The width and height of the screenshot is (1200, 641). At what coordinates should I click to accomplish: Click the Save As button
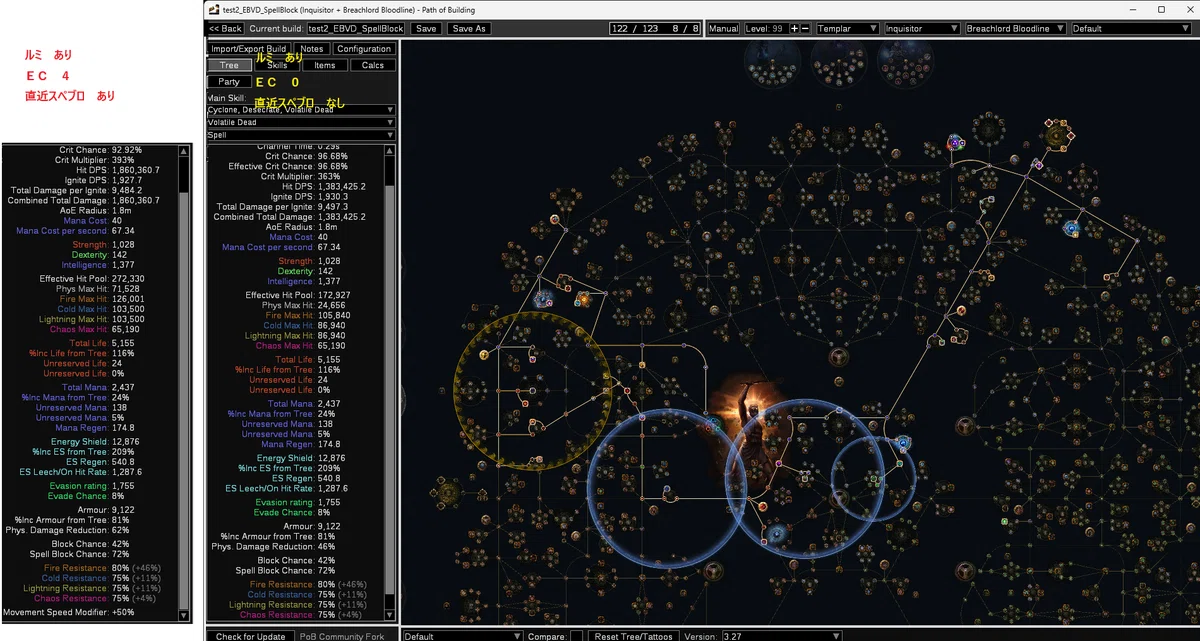(x=469, y=29)
